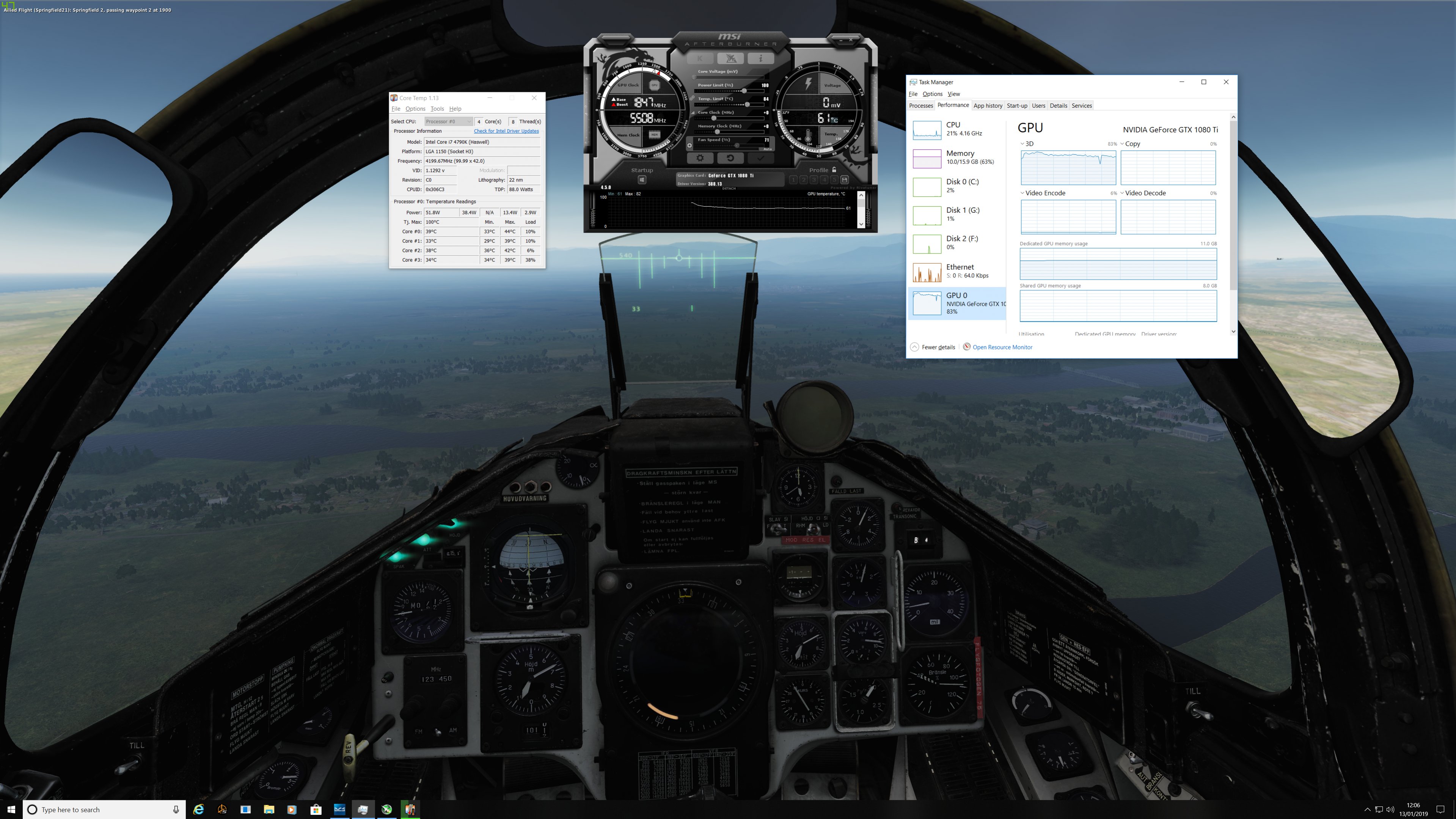Show hidden system tray icons chevron
Image resolution: width=1456 pixels, height=819 pixels.
[x=1367, y=810]
